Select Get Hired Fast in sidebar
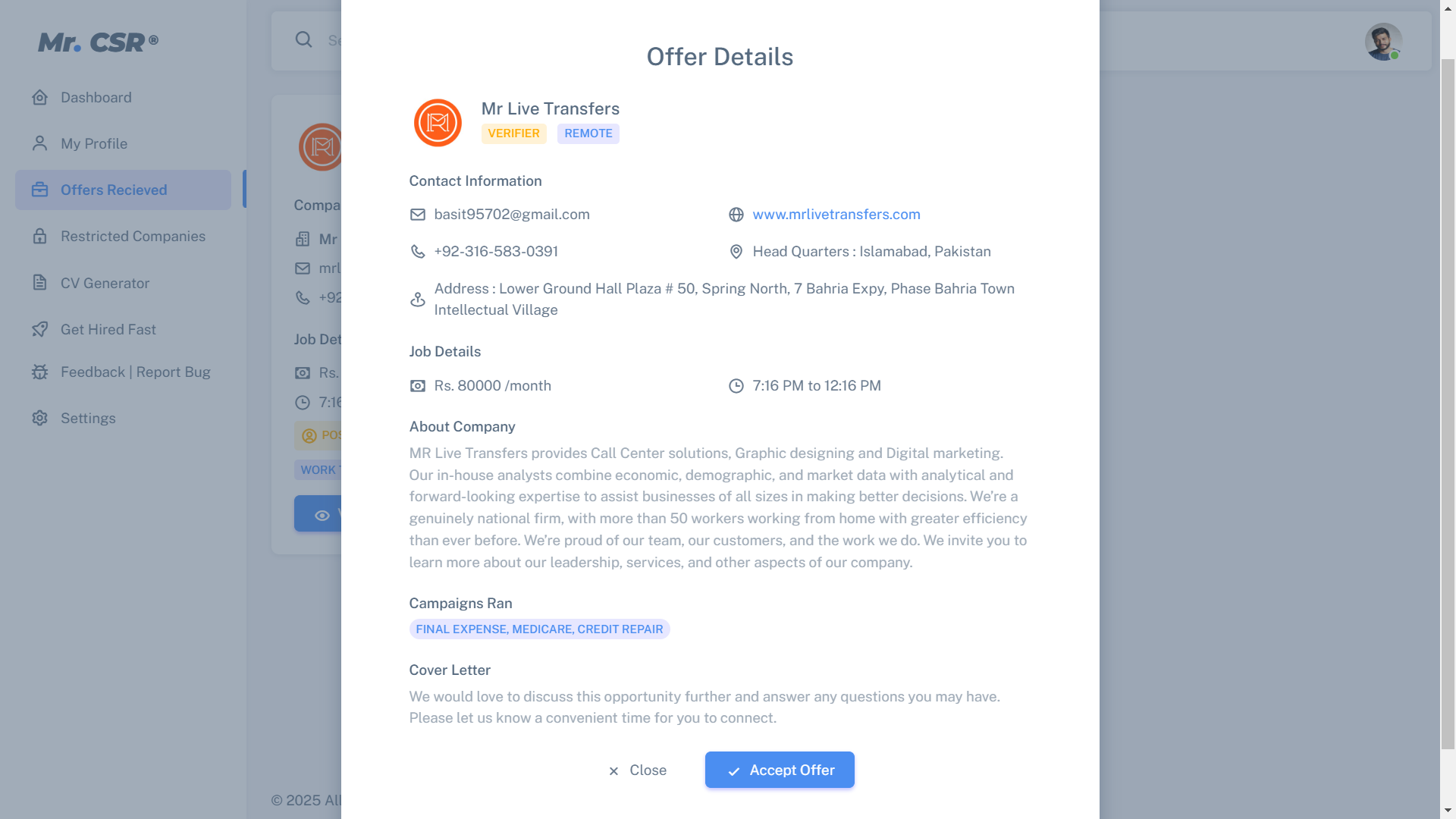The height and width of the screenshot is (819, 1456). [108, 330]
